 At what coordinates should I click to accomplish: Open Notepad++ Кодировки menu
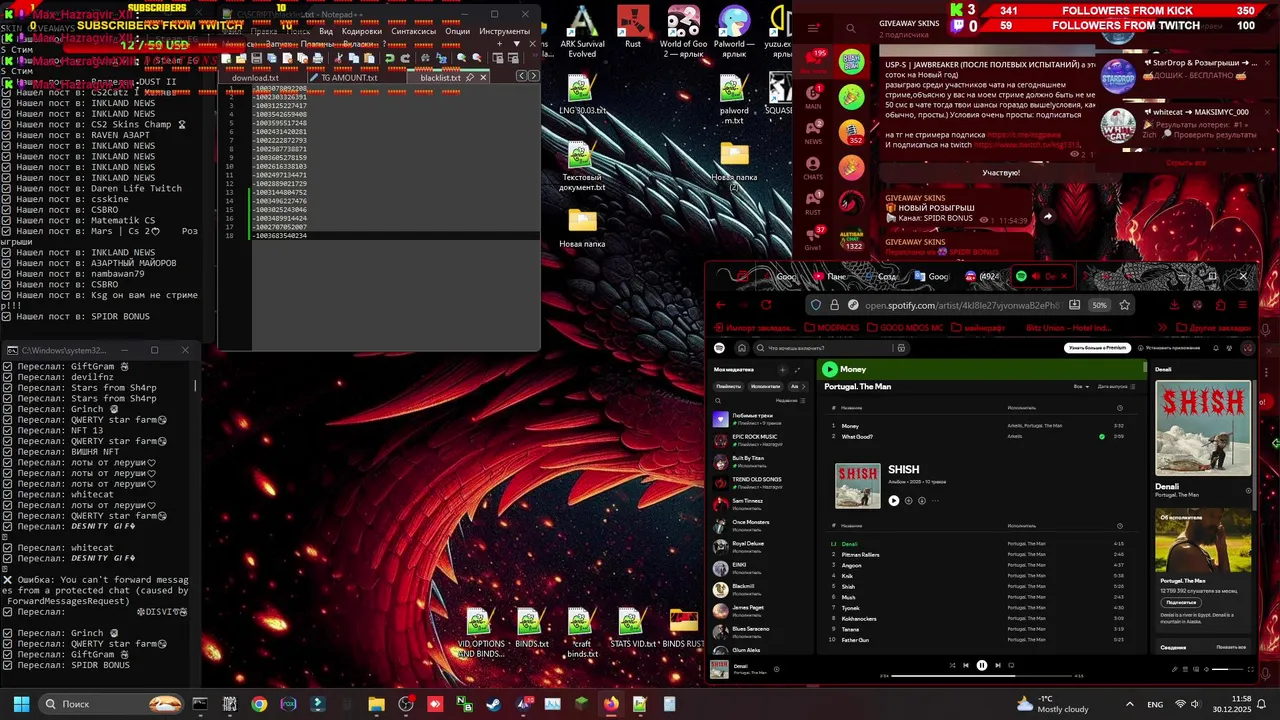[x=362, y=31]
